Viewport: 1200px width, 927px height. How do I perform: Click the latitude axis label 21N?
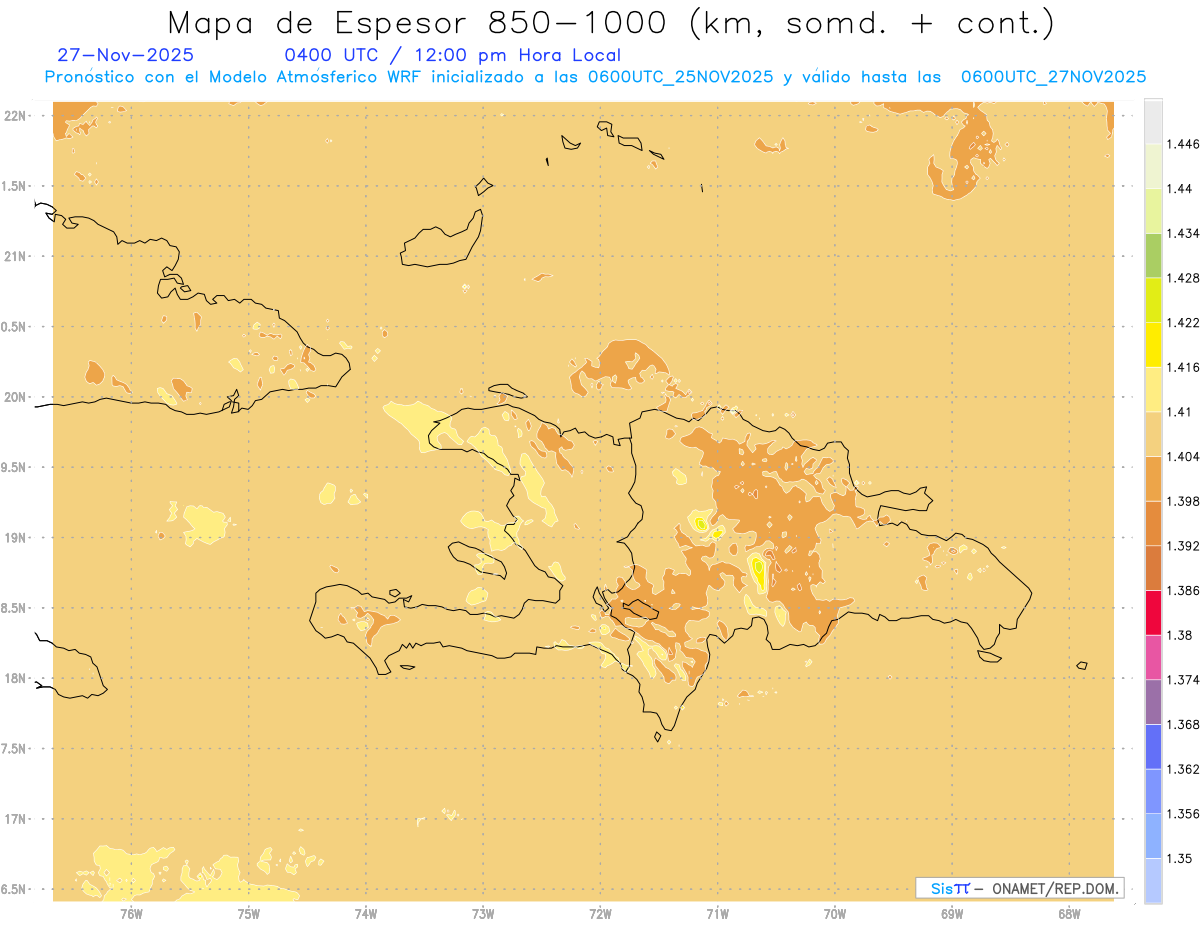coord(15,256)
